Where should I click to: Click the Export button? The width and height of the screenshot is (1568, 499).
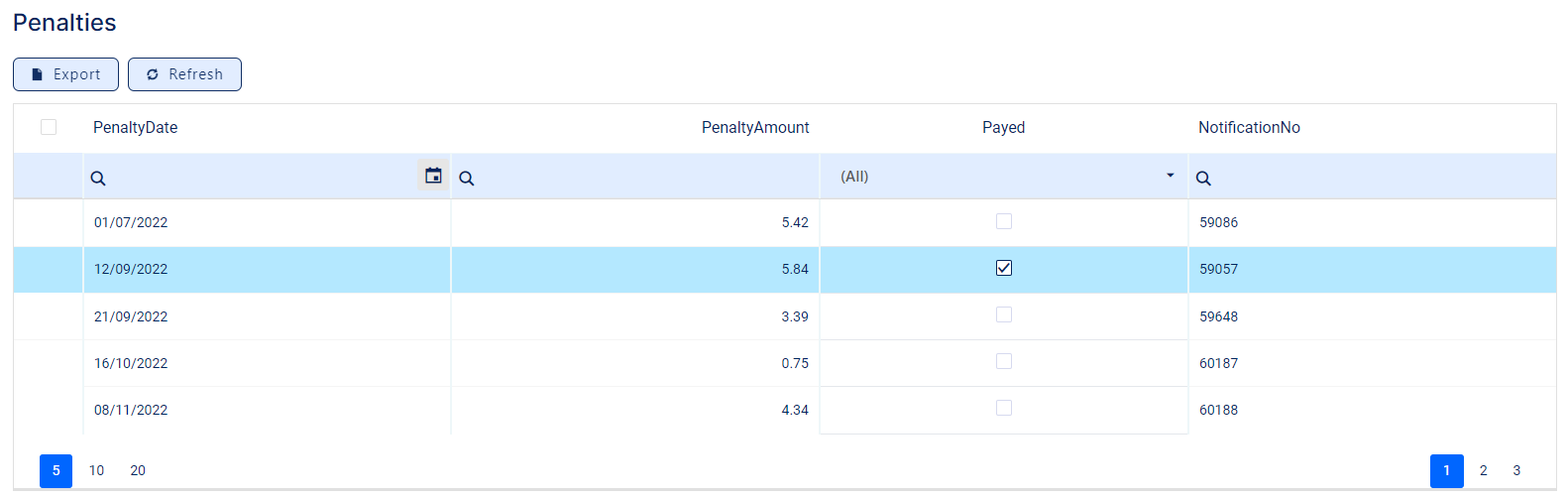coord(65,74)
